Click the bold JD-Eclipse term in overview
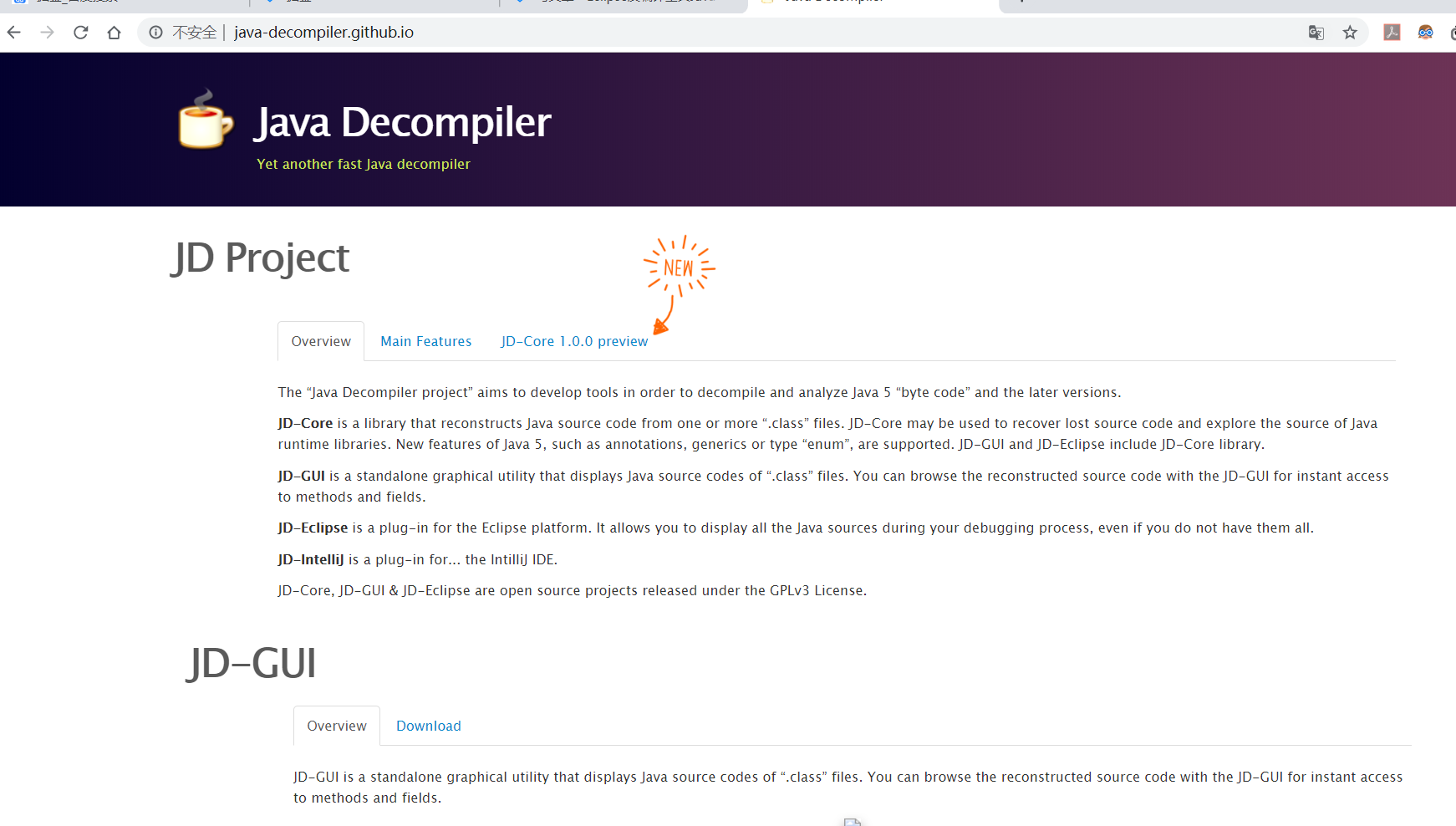This screenshot has width=1456, height=826. tap(313, 528)
